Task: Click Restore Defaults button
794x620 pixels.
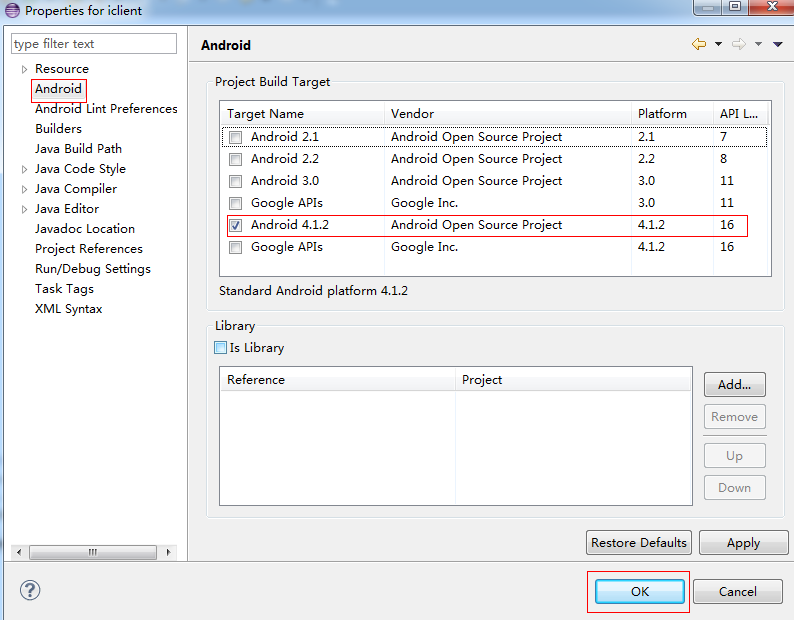Action: pos(639,543)
